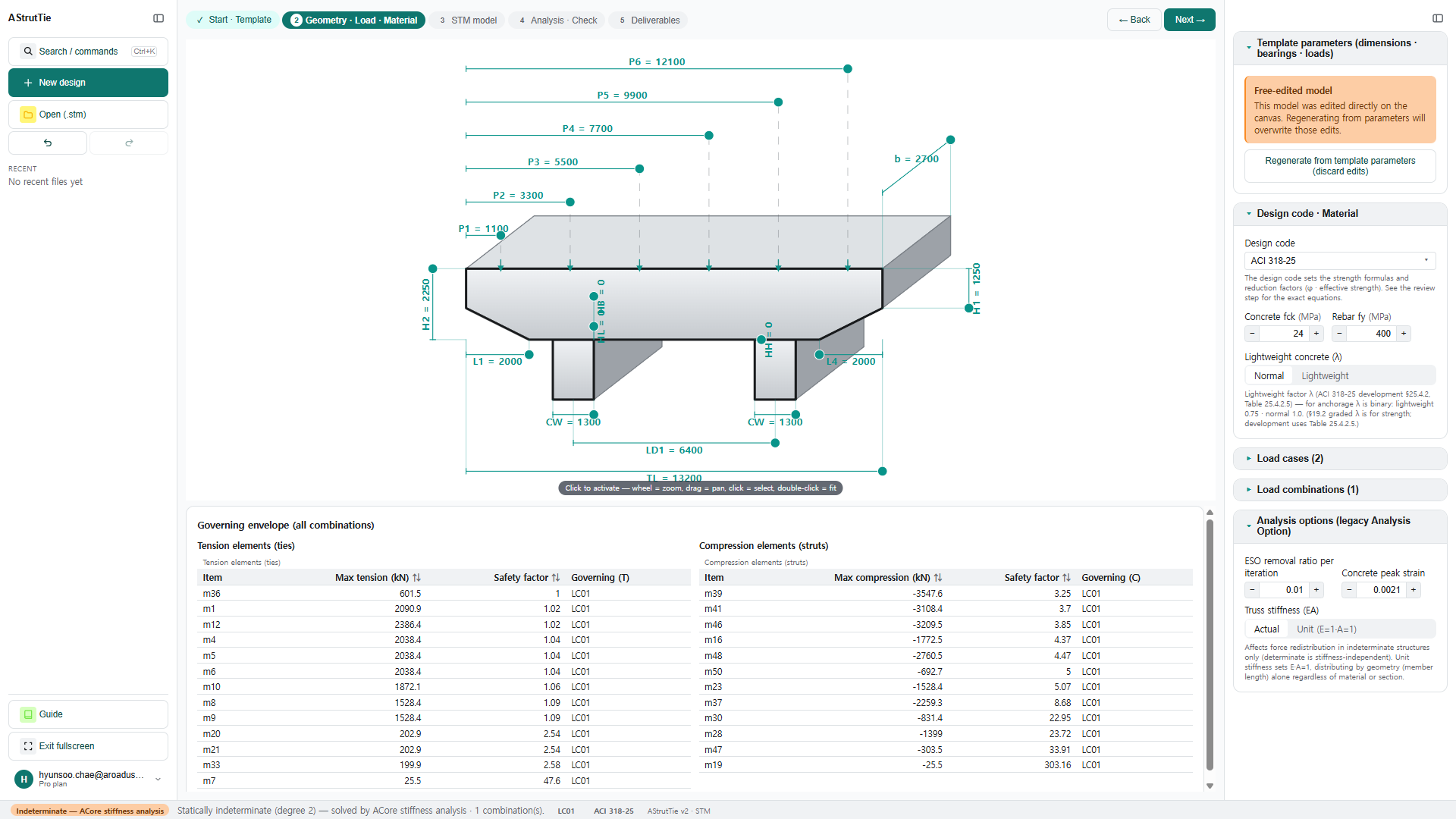
Task: Click the Concrete fck input field
Action: 1284,334
